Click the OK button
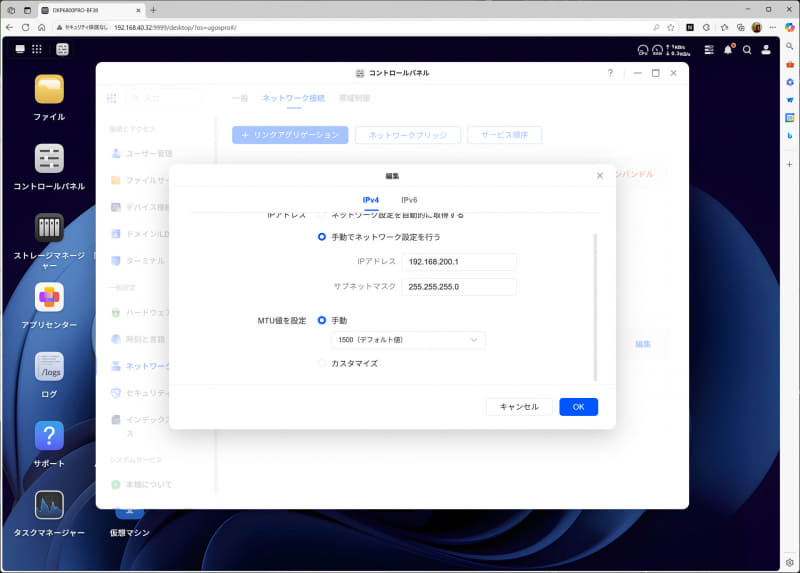Image resolution: width=800 pixels, height=573 pixels. 579,407
